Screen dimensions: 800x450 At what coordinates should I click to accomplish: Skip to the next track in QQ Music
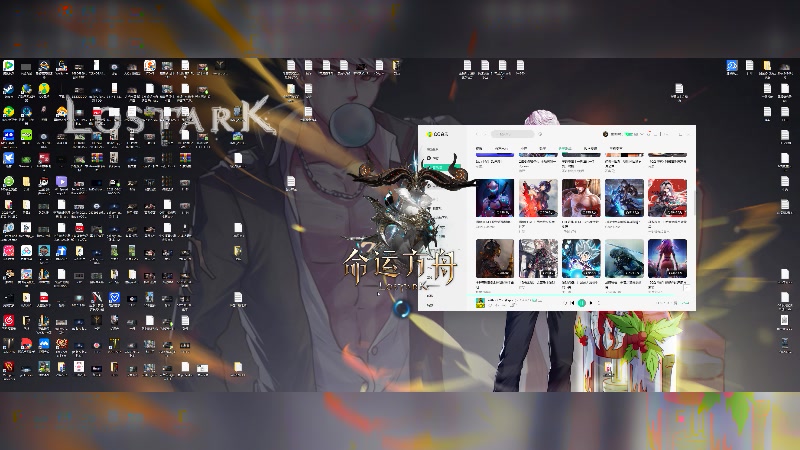click(591, 303)
